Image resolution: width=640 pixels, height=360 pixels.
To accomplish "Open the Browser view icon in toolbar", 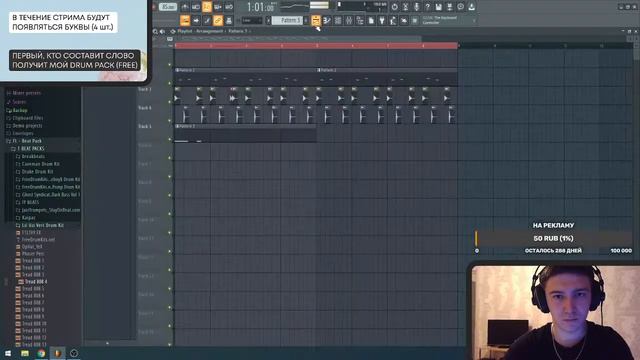I will [360, 20].
